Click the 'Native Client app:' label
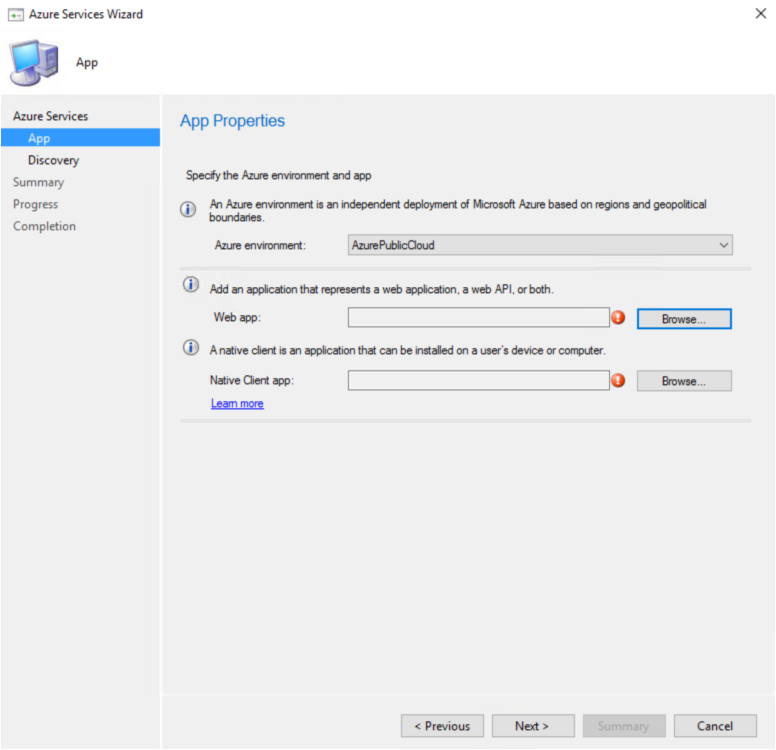The width and height of the screenshot is (776, 750). tap(252, 380)
